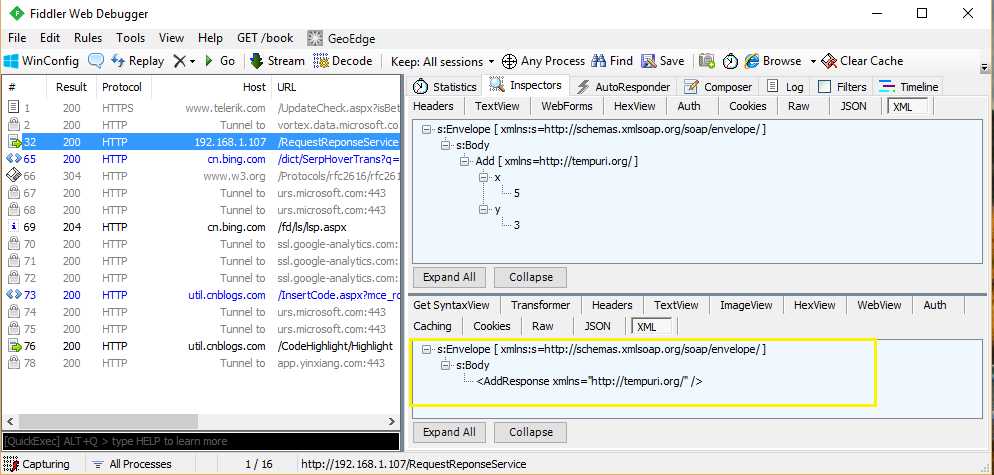Select session 1 www.telerik.com
Viewport: 994px width, 475px height.
[202, 108]
